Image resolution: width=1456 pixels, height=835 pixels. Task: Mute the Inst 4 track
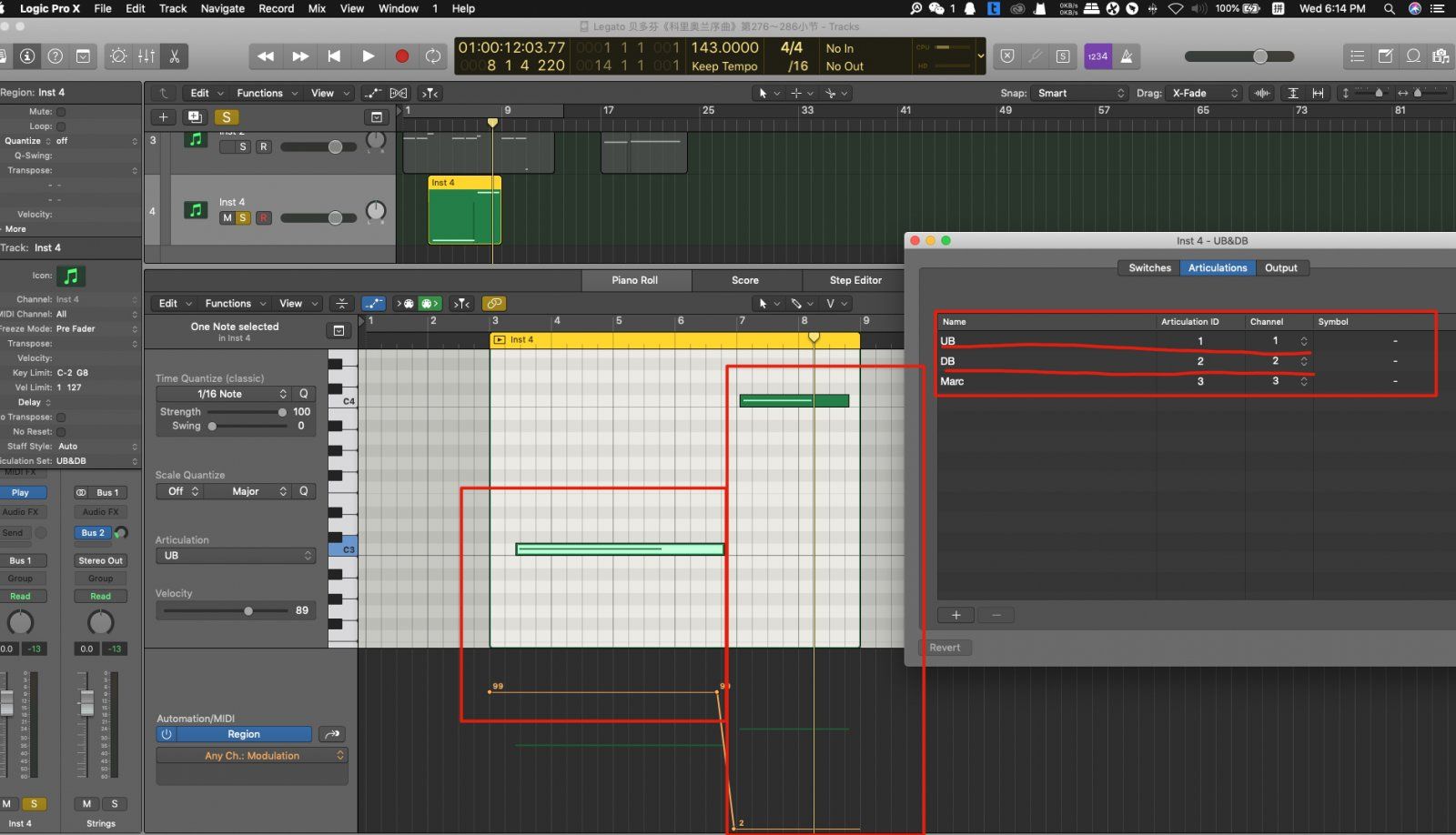(227, 217)
